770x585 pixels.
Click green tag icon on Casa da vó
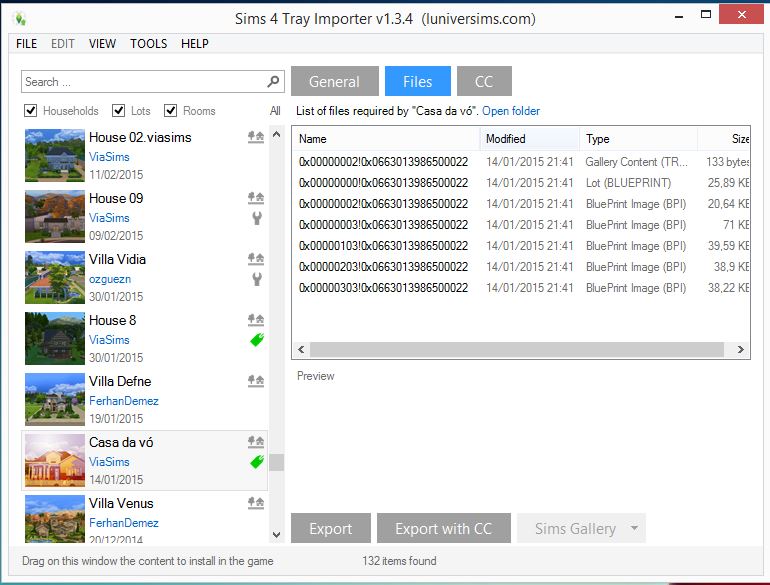(x=257, y=462)
